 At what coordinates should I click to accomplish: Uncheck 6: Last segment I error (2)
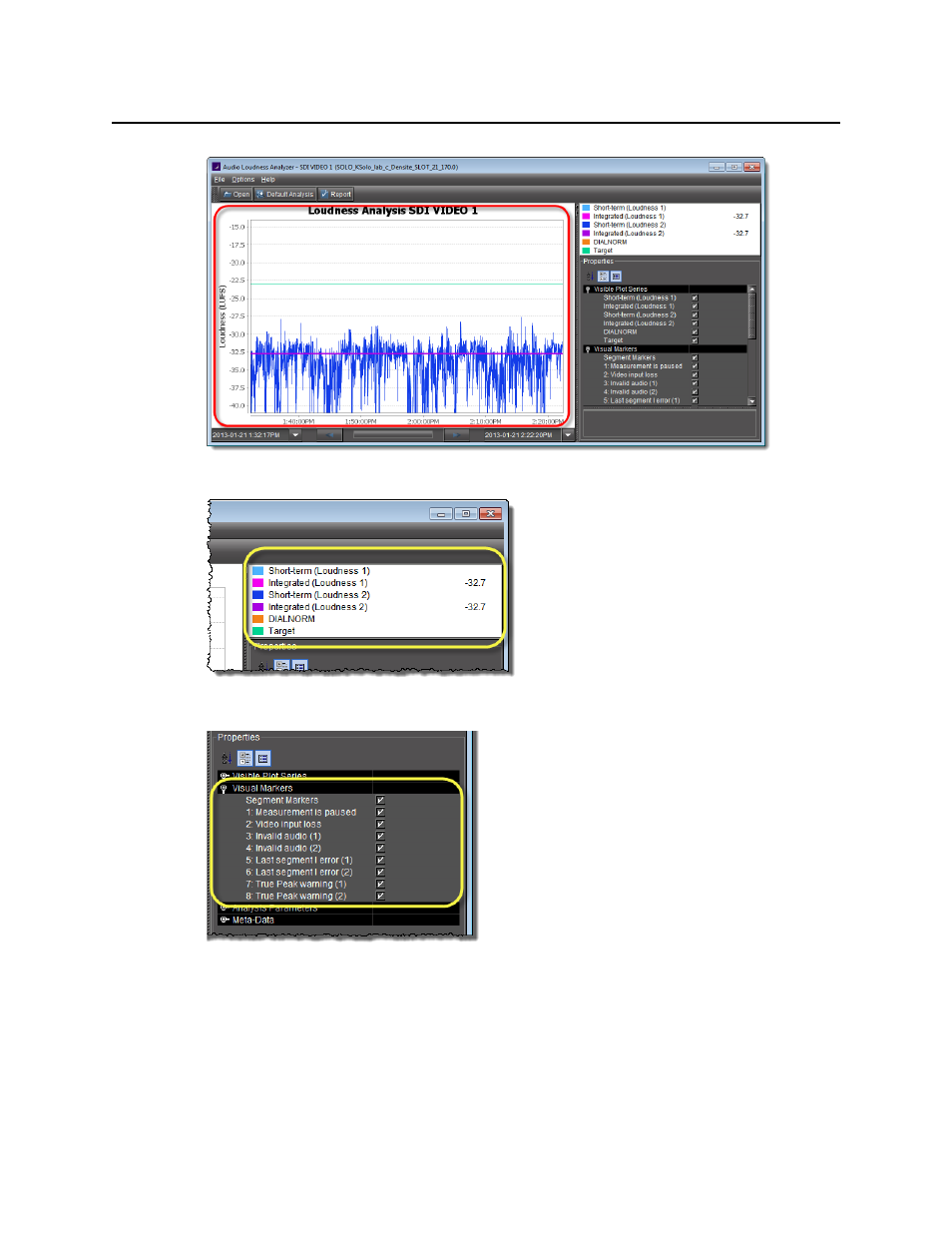click(x=380, y=872)
